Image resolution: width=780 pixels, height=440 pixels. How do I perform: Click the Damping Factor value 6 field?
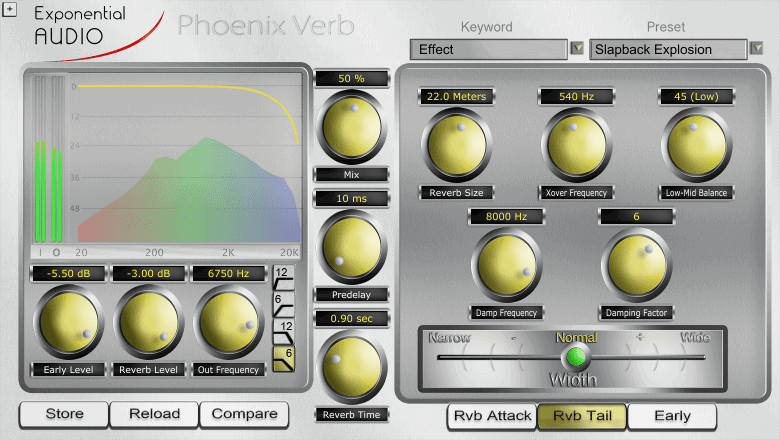[636, 216]
